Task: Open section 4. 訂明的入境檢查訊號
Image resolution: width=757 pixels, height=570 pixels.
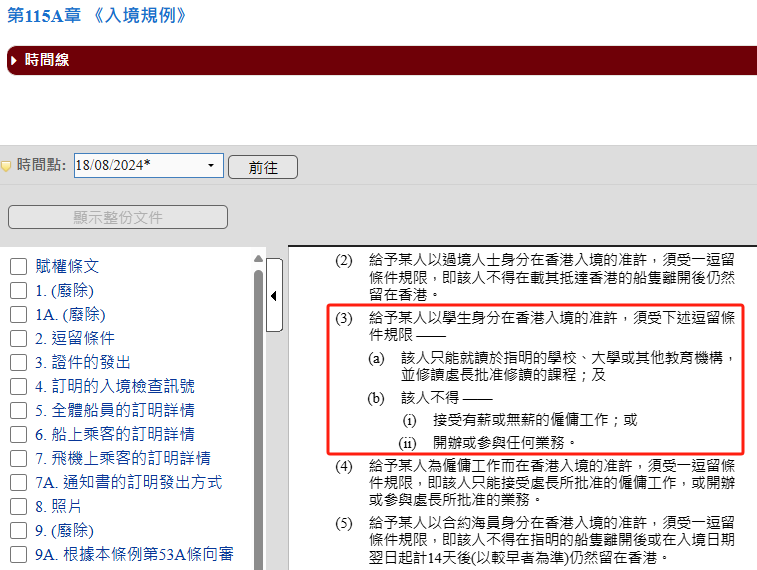Action: (115, 386)
